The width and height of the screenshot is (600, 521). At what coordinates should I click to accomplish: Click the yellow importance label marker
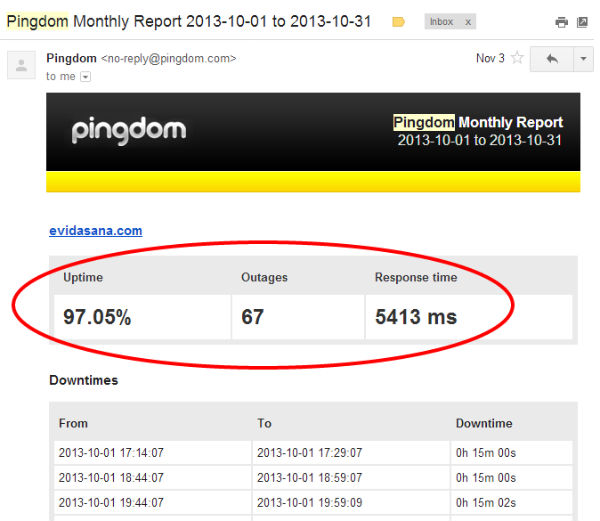pos(398,22)
